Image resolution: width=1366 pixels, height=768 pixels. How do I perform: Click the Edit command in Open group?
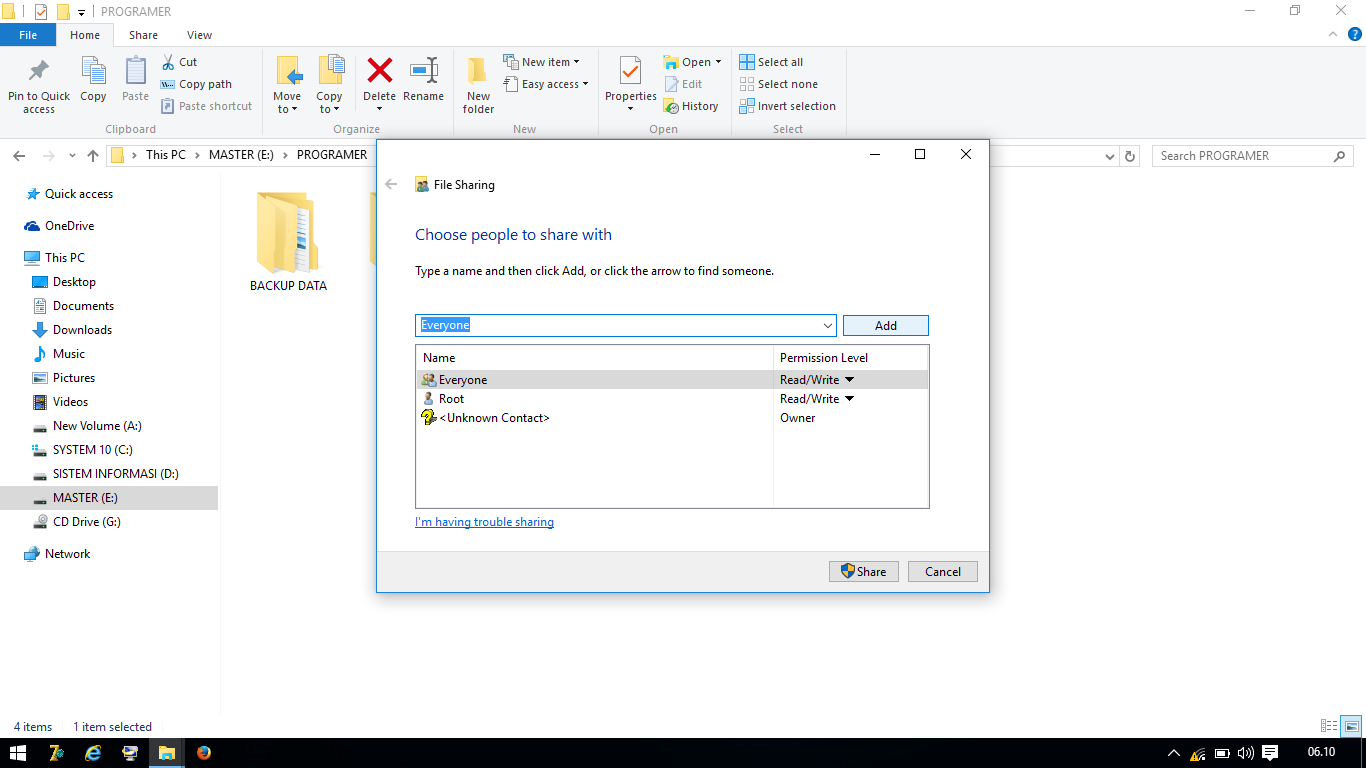[x=683, y=84]
